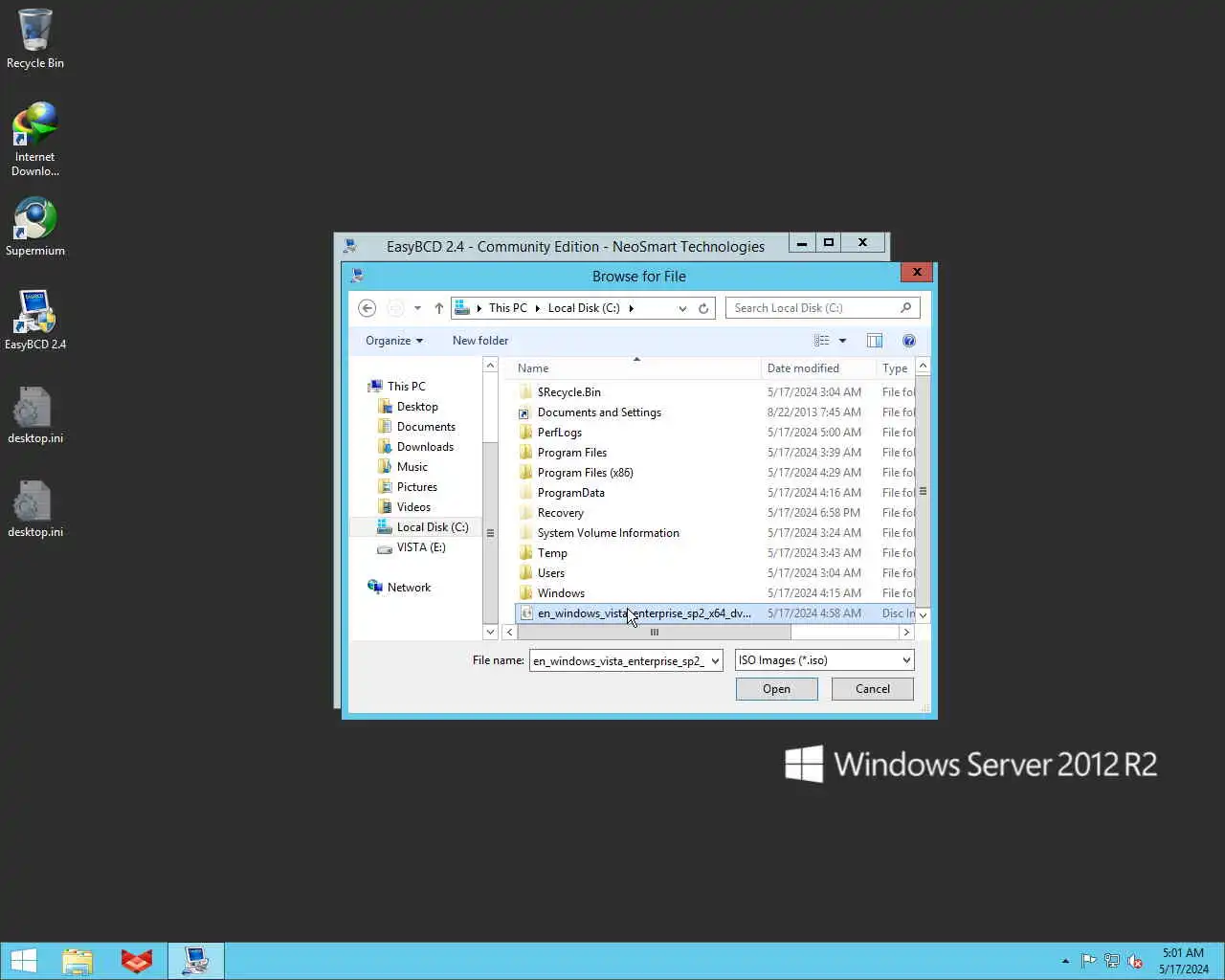Select Downloads in the navigation pane

pos(425,447)
